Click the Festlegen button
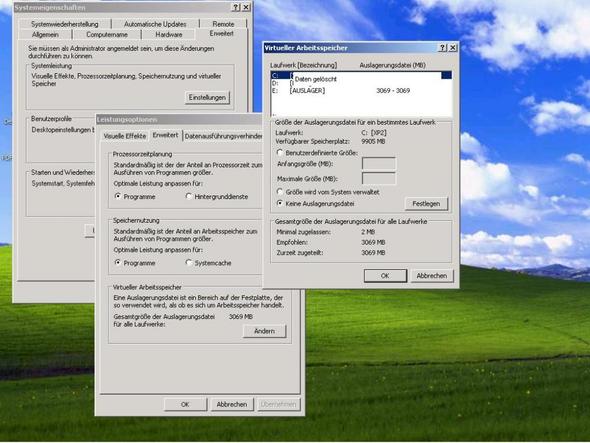 [x=426, y=204]
